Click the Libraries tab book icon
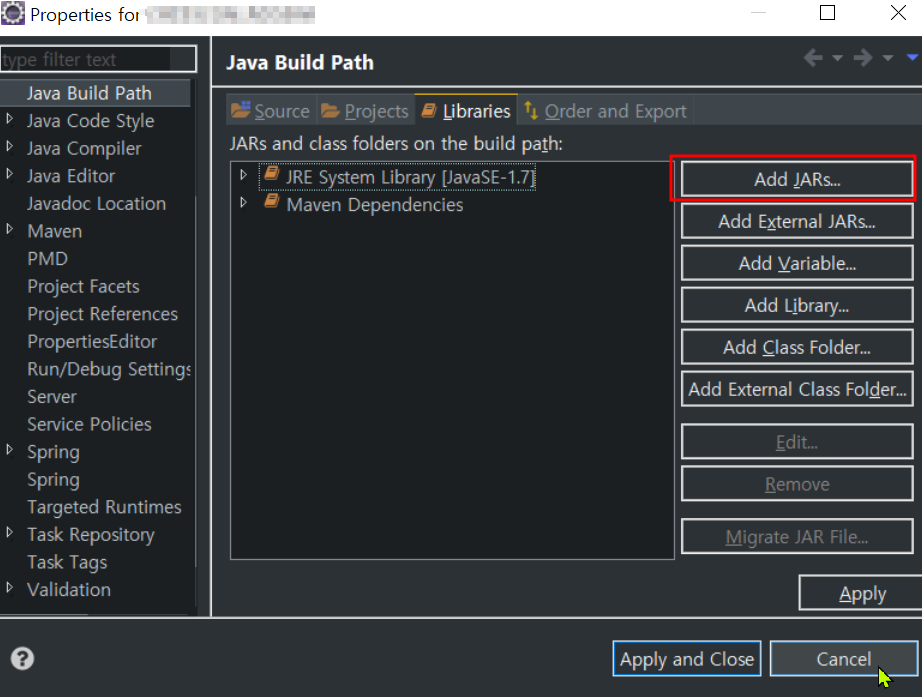The height and width of the screenshot is (697, 922). coord(429,110)
